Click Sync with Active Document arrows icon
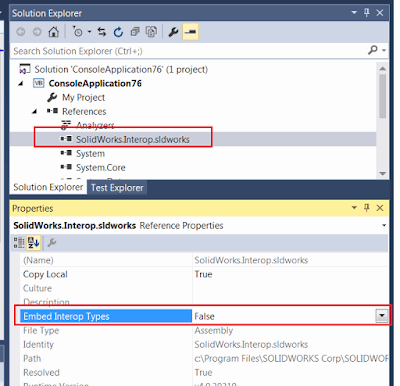 coord(102,32)
